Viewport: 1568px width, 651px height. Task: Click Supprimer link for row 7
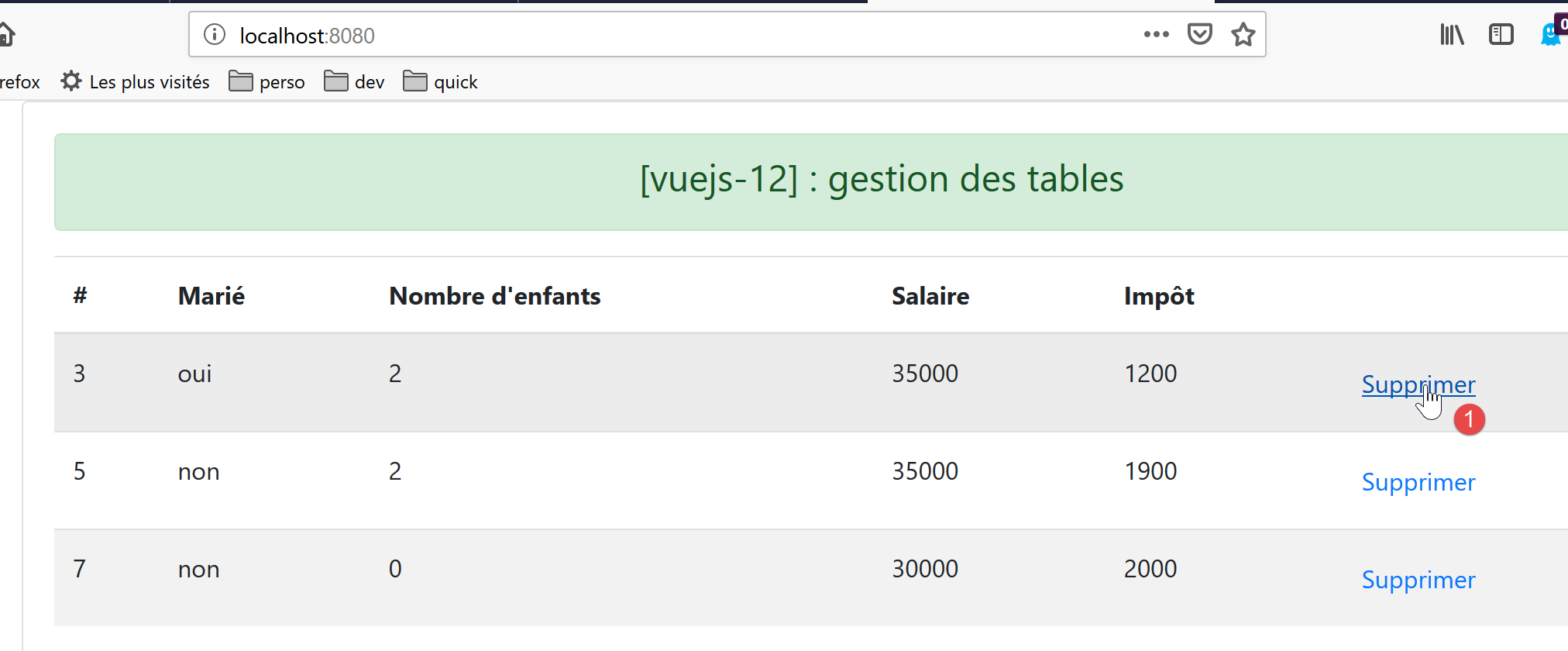1418,580
